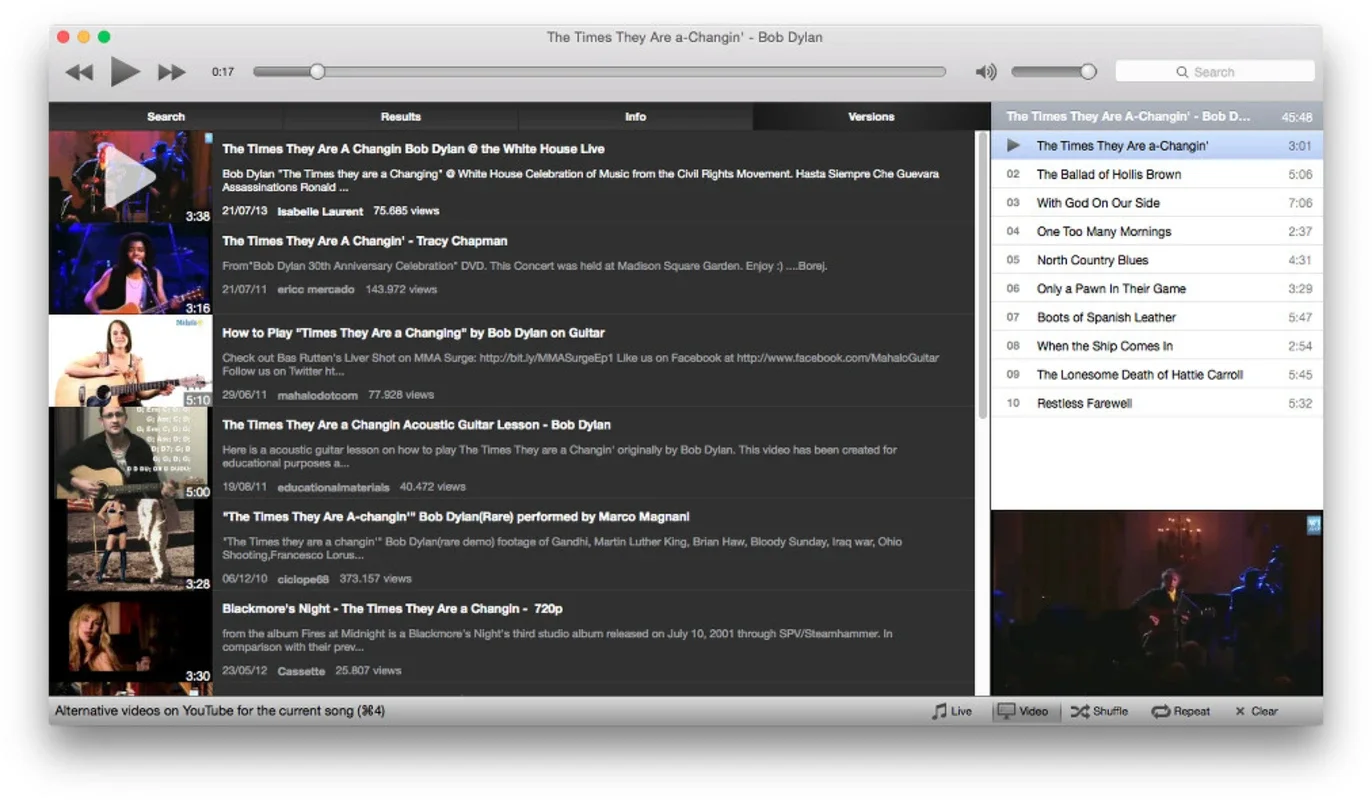The image size is (1372, 800).
Task: Play track 08 When the Ship Comes In
Action: (1157, 346)
